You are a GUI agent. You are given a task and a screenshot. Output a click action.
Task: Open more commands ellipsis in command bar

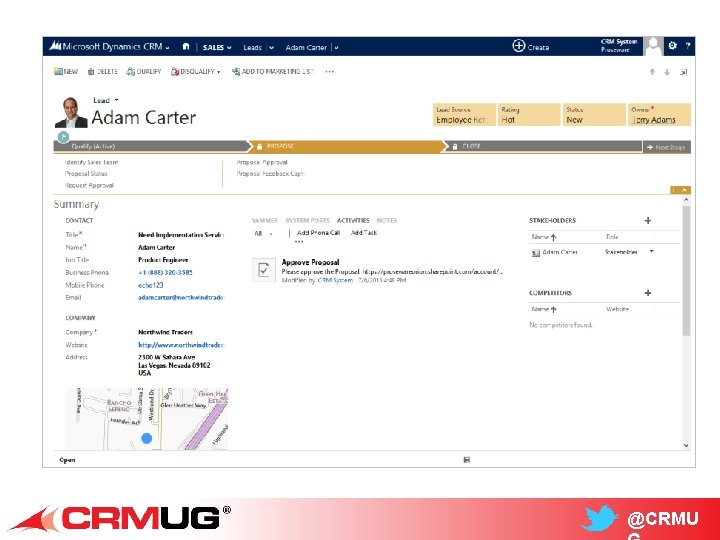pos(329,72)
